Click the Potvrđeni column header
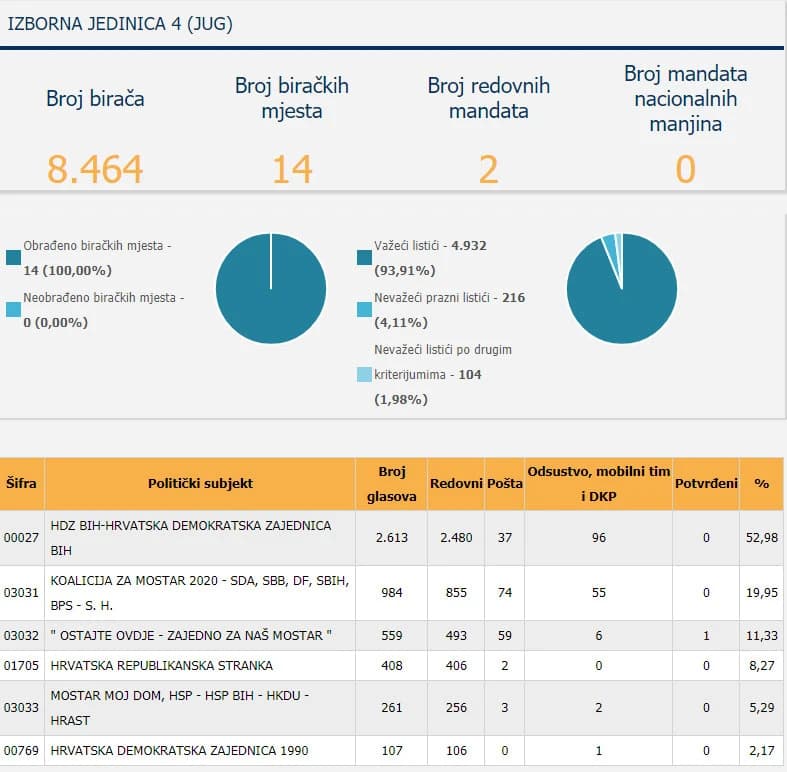787x772 pixels. [706, 483]
